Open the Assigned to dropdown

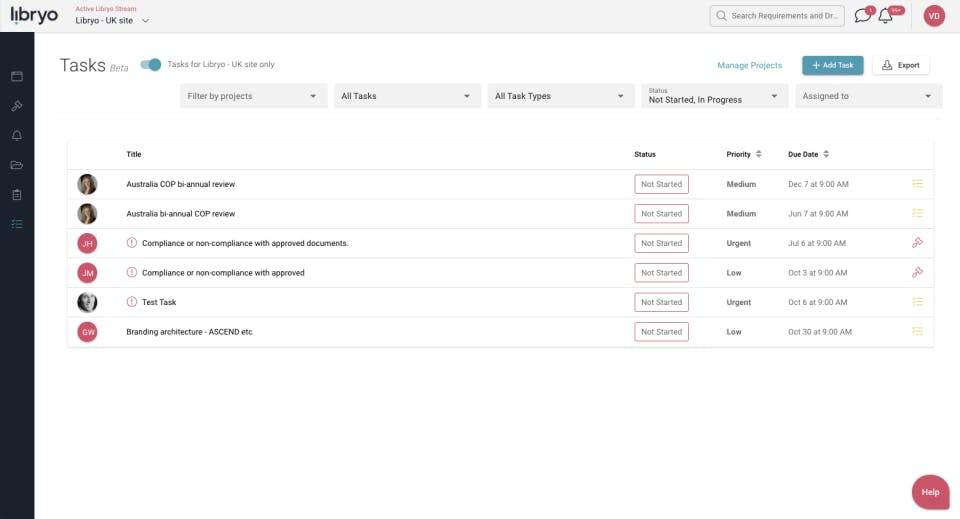tap(868, 96)
